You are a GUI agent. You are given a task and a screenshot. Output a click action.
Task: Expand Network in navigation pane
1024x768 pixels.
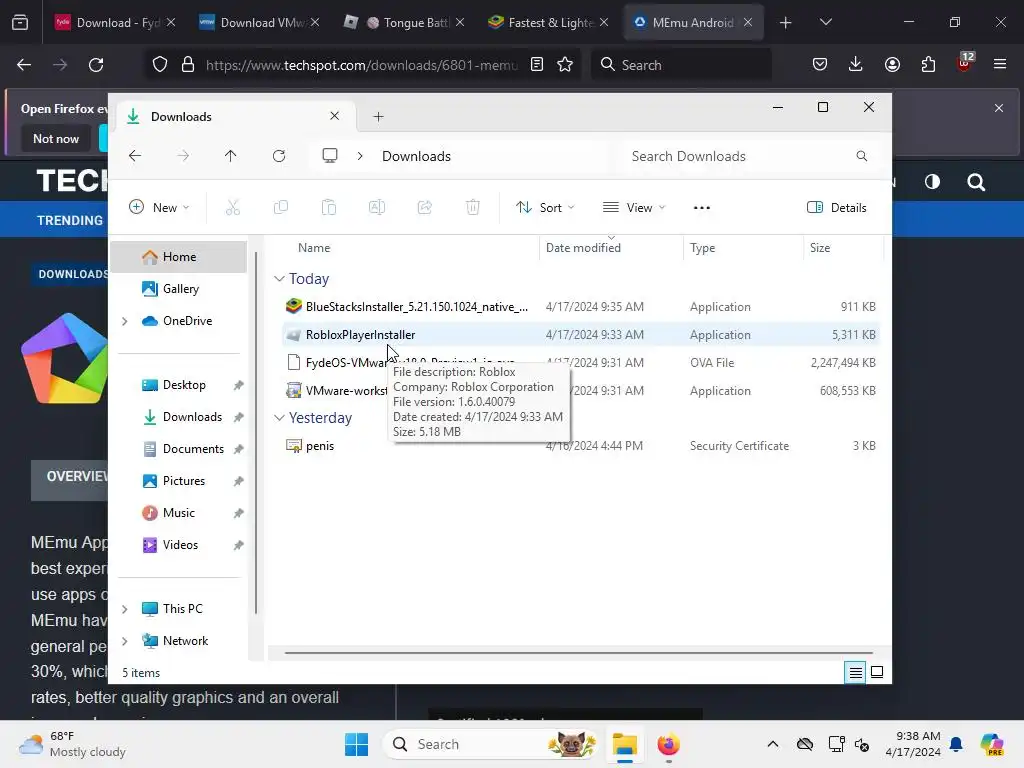pyautogui.click(x=125, y=641)
